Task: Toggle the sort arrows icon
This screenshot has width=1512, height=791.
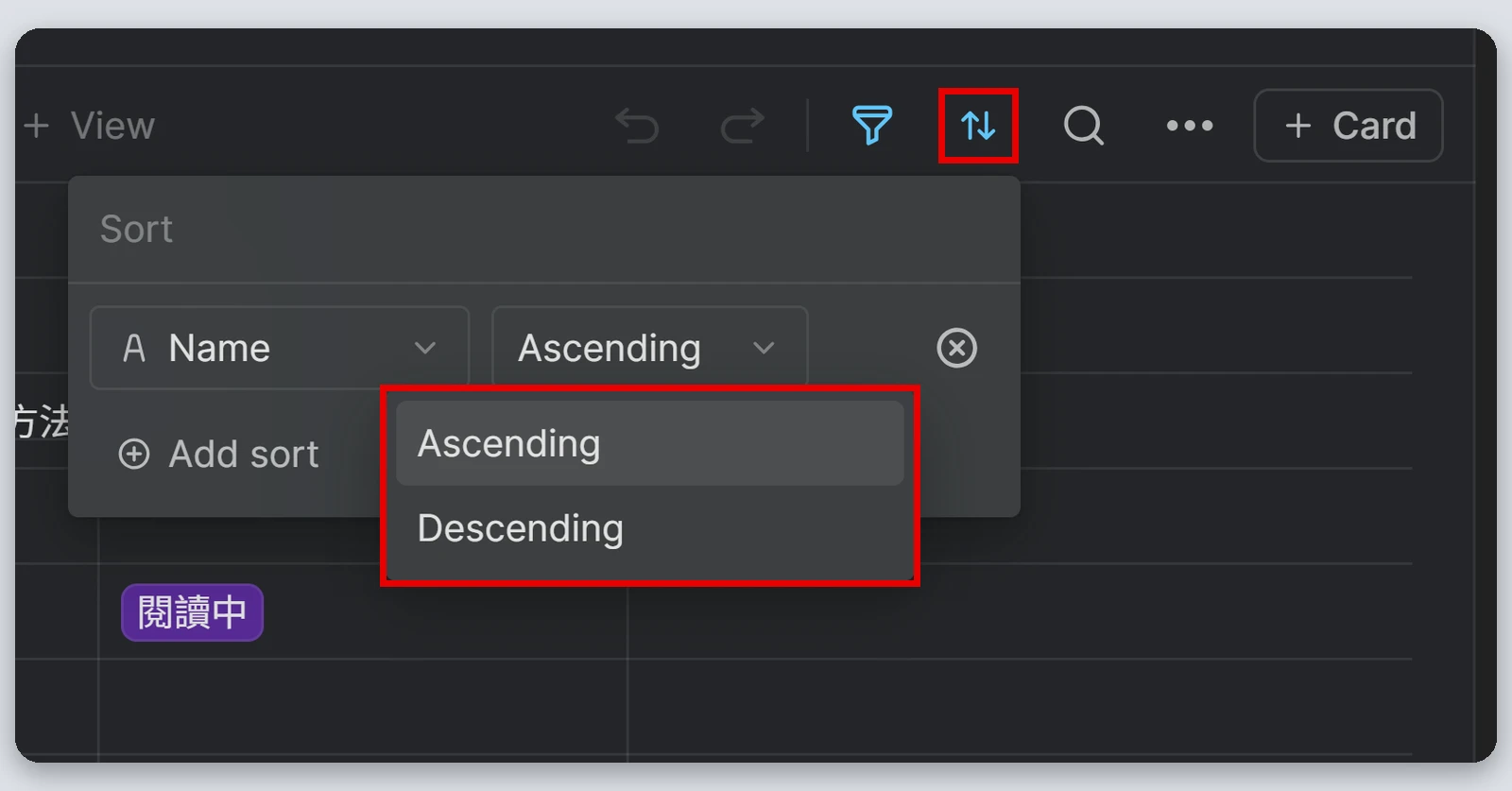Action: (978, 126)
